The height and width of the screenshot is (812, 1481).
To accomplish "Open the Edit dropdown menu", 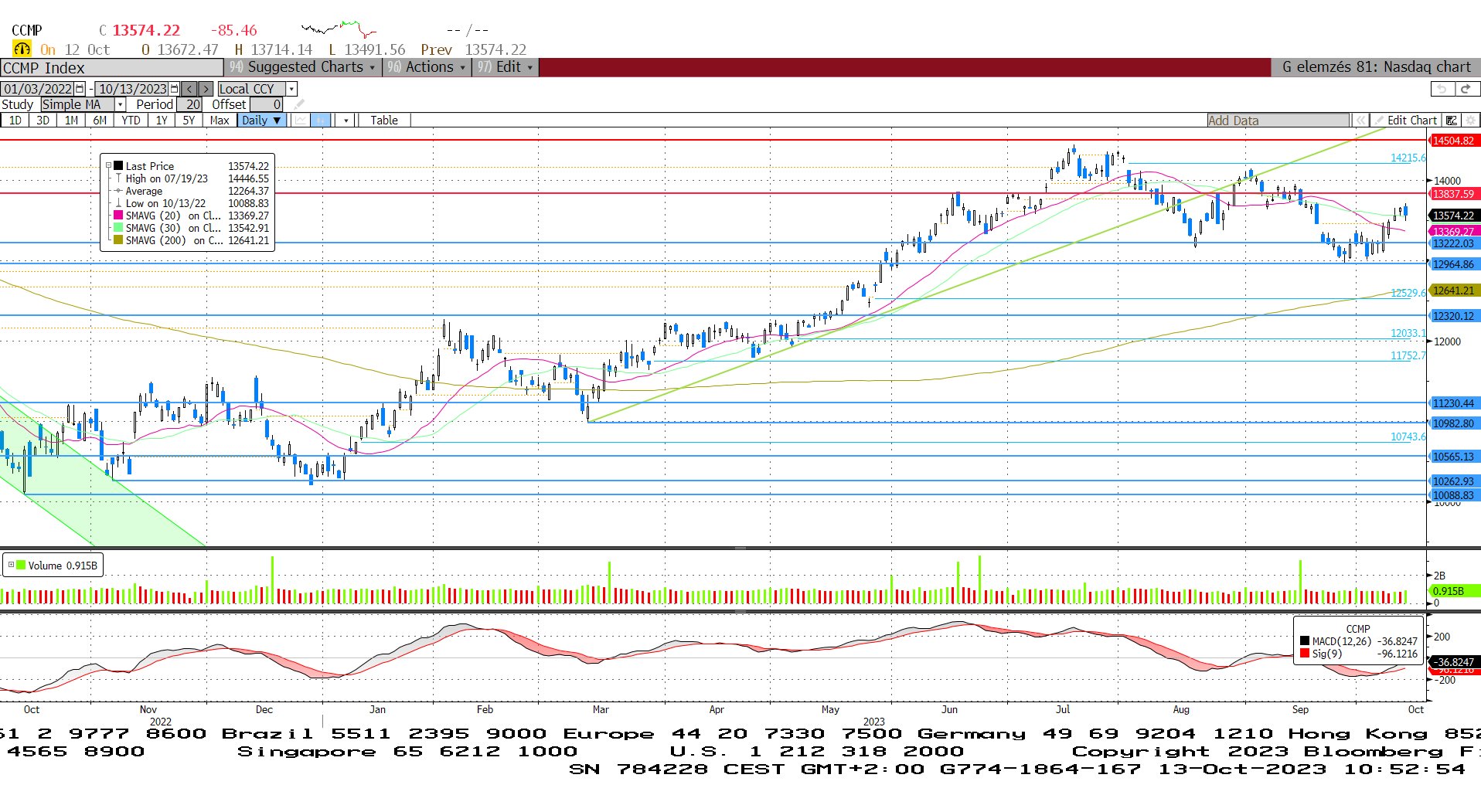I will point(506,67).
